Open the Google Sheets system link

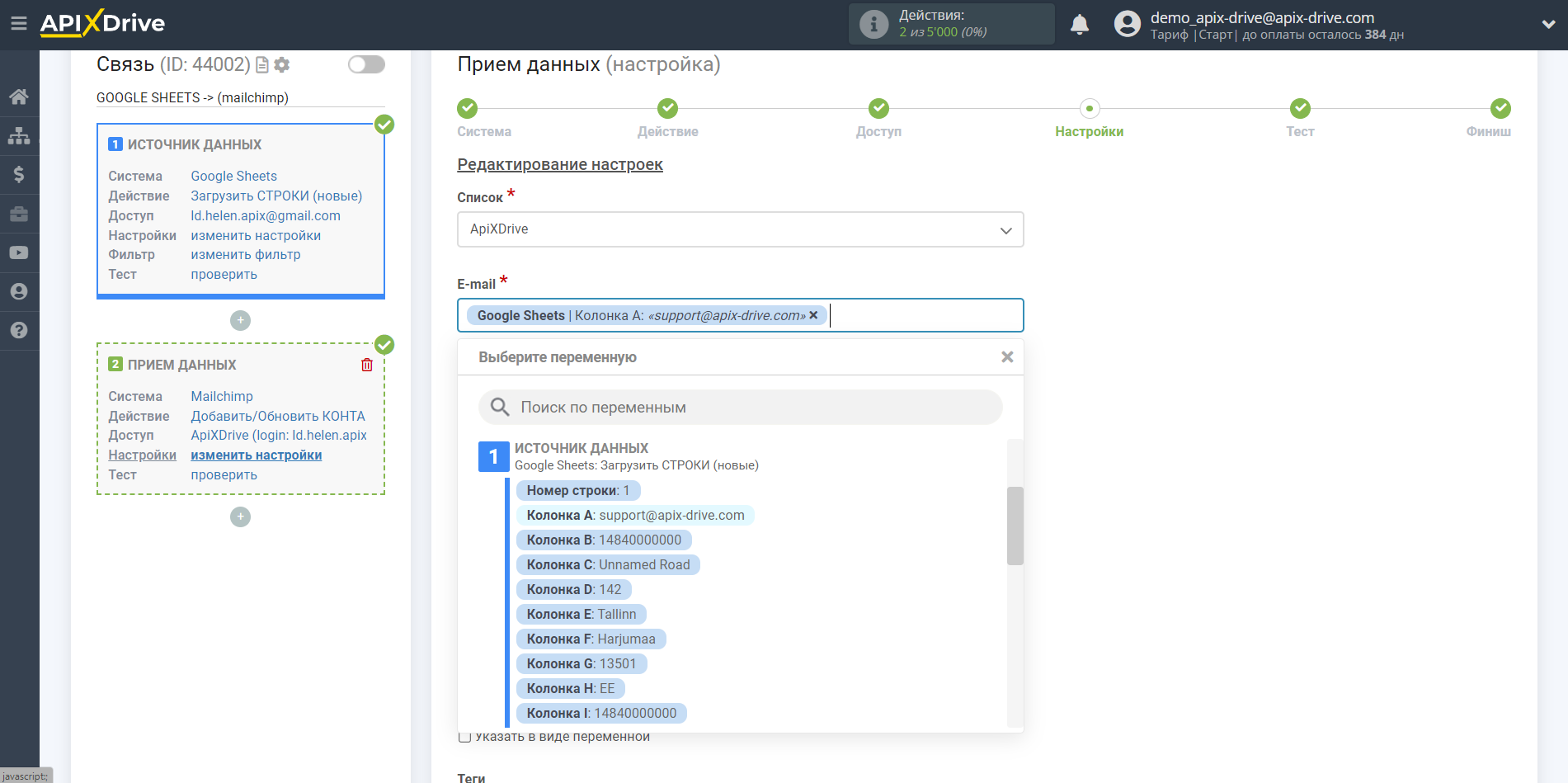click(x=234, y=176)
